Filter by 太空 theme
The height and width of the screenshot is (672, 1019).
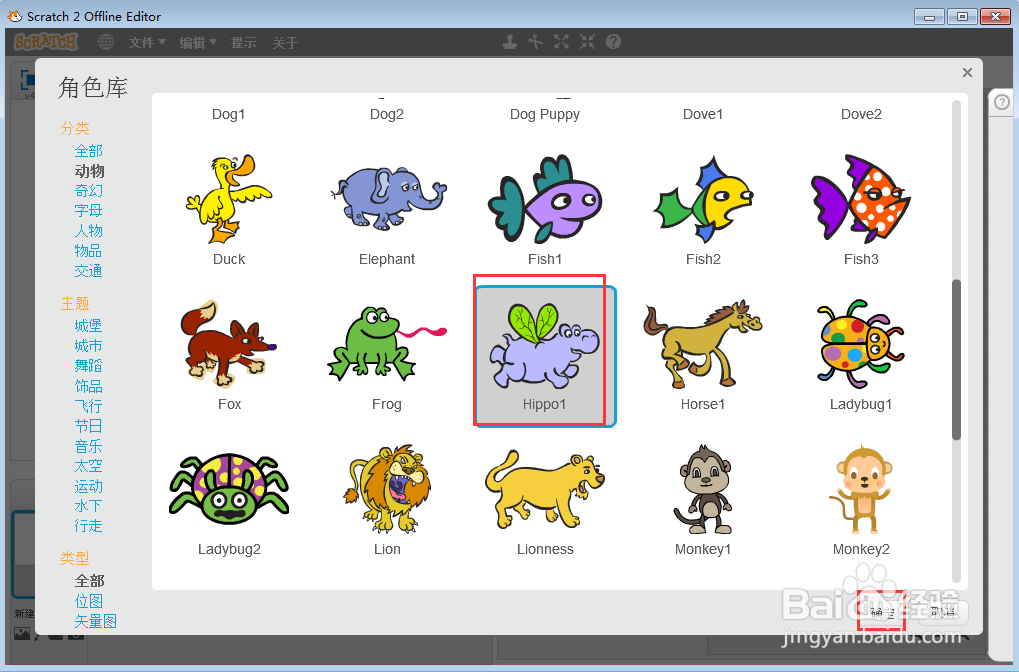[88, 466]
